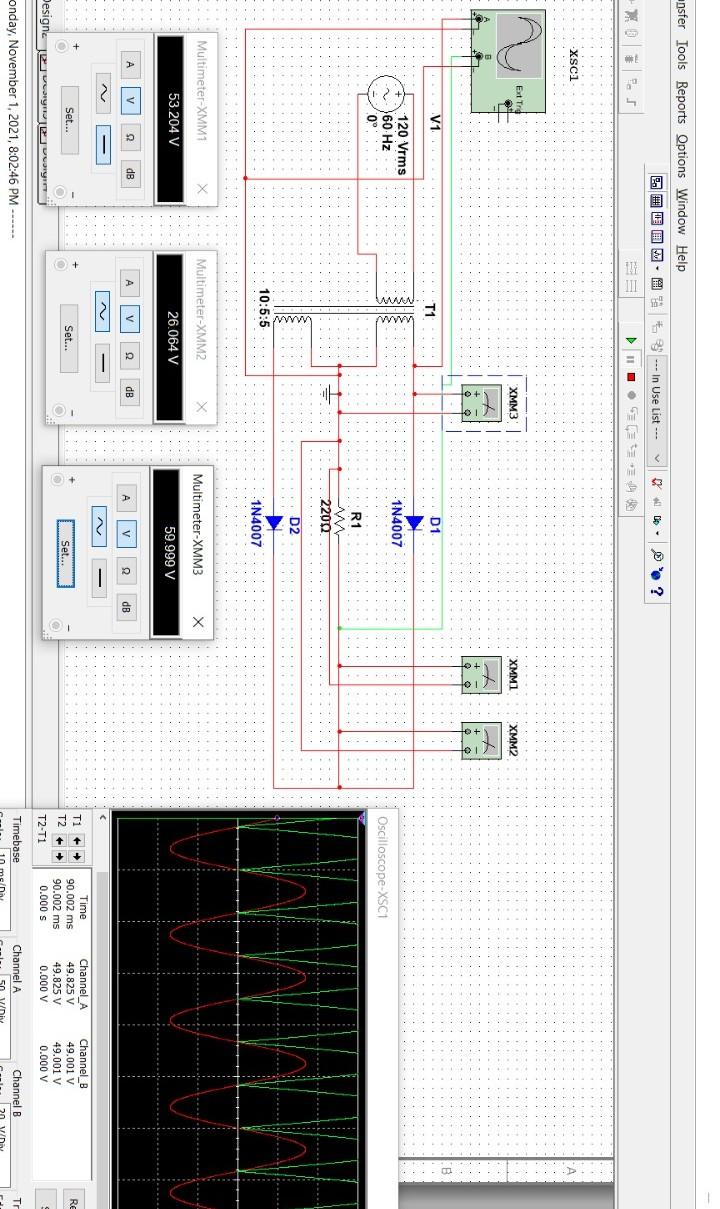720x1209 pixels.
Task: Click the Oscilloscope-XSC1 title bar
Action: (383, 1010)
